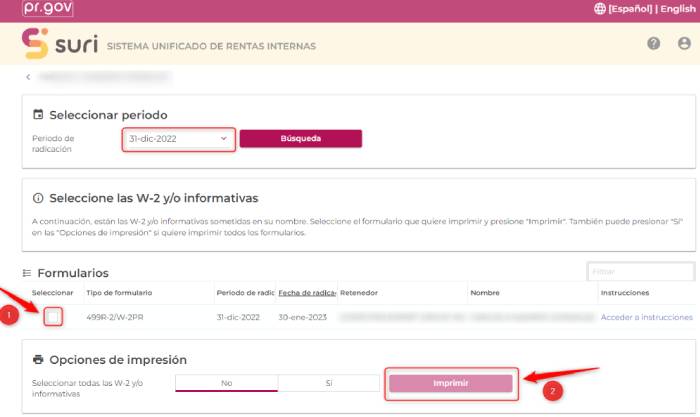Click the printer icon by Opciones de impresión
The image size is (700, 417).
pyautogui.click(x=38, y=359)
